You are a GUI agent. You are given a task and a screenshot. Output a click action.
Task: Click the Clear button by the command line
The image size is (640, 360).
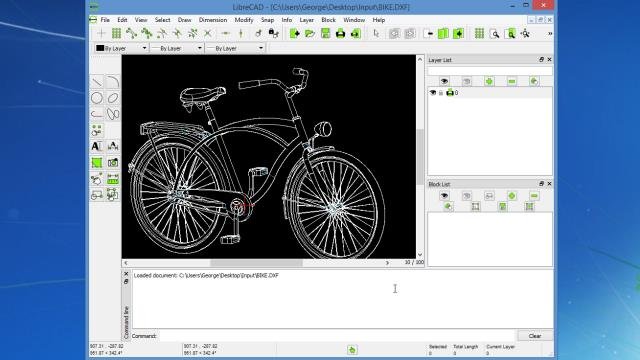535,336
